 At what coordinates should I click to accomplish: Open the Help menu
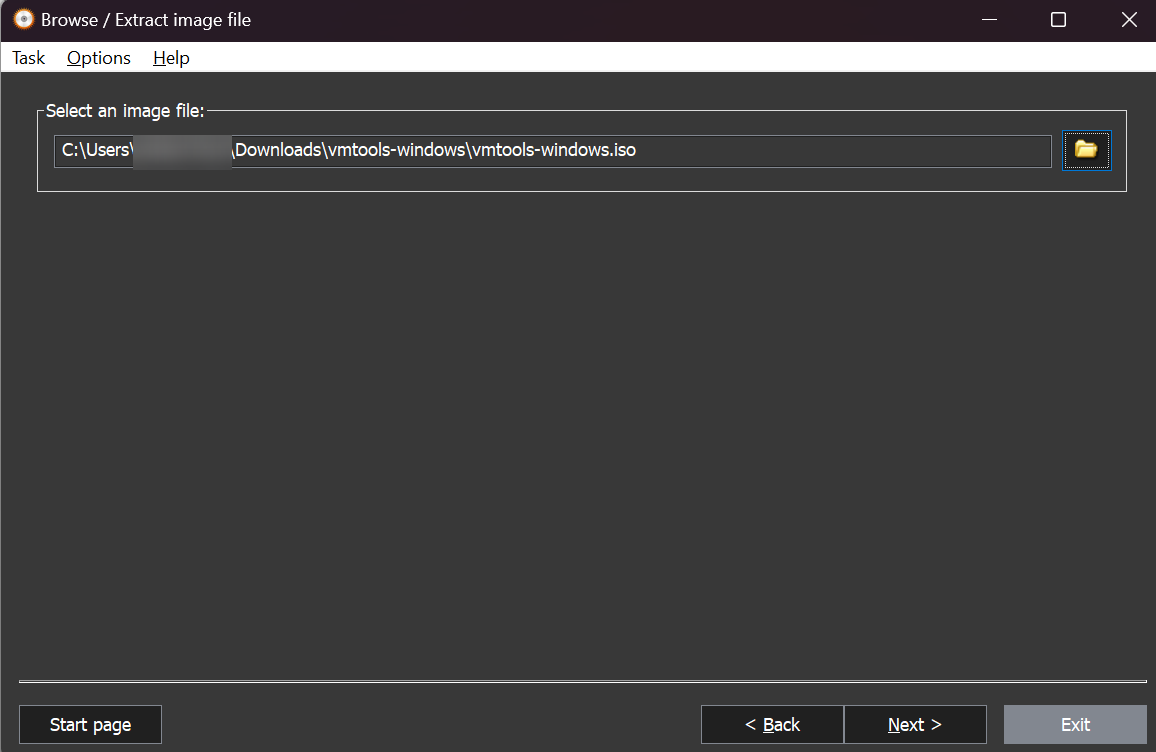click(x=171, y=58)
